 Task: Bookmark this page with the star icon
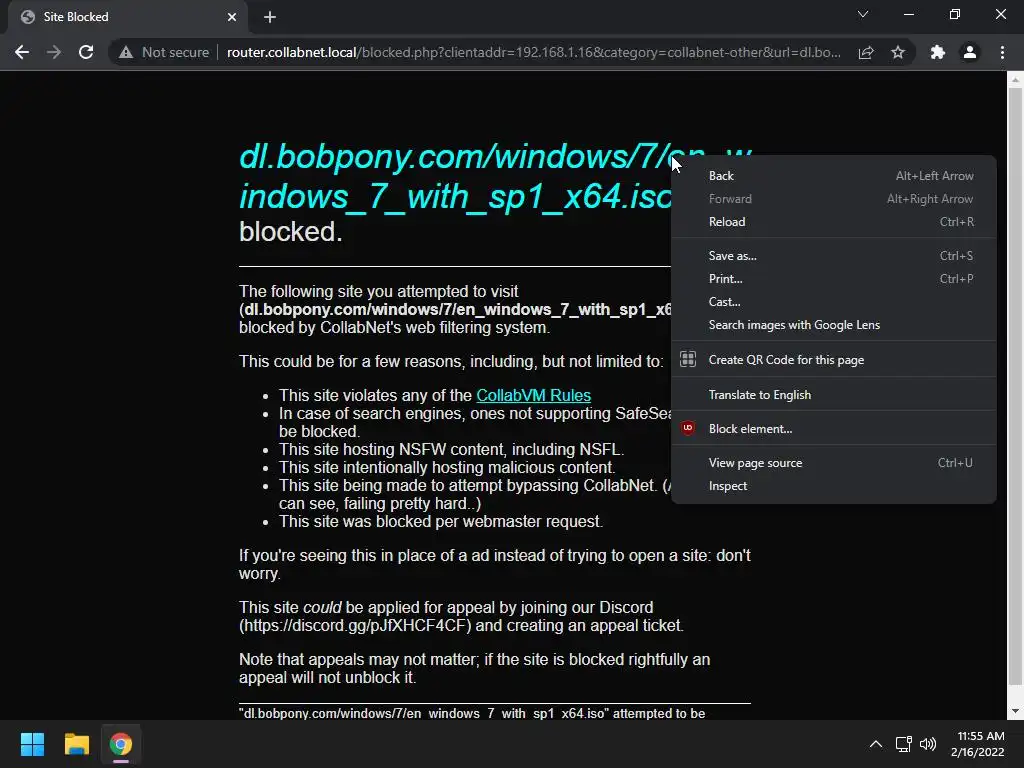pos(898,52)
